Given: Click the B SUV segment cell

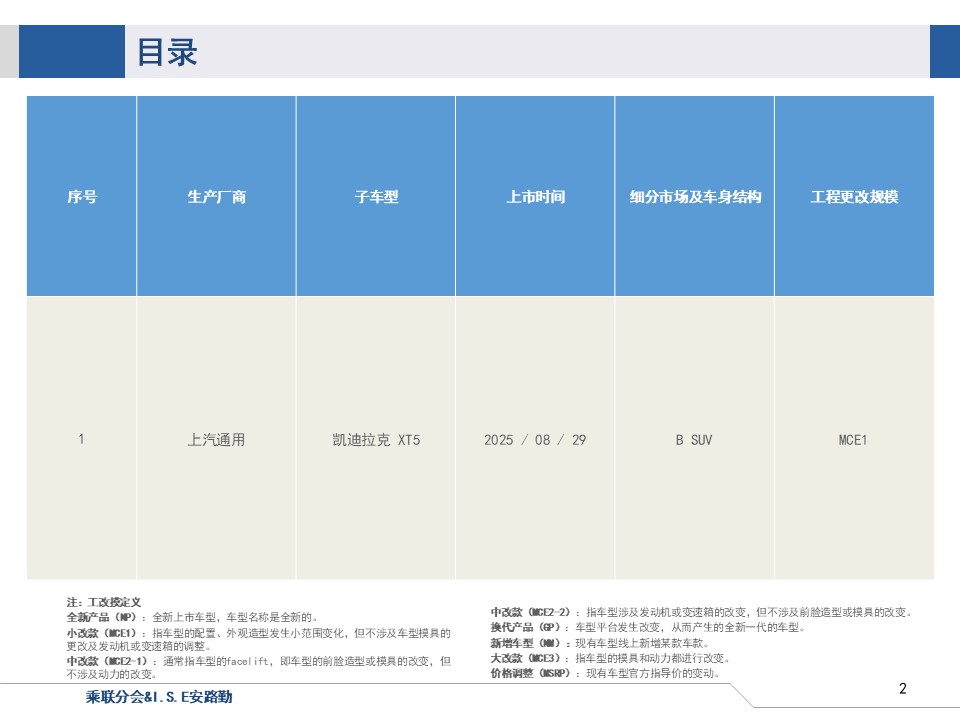Looking at the screenshot, I should pyautogui.click(x=694, y=440).
